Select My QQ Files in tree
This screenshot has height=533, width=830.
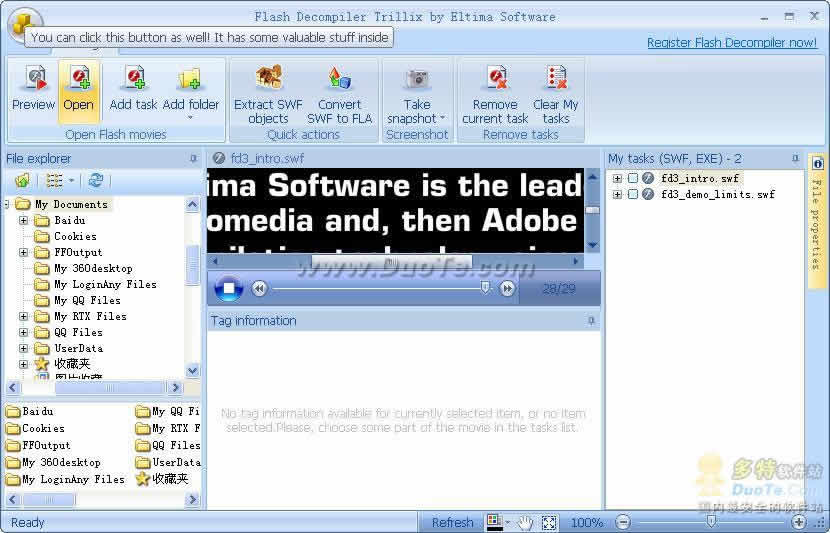[x=87, y=300]
